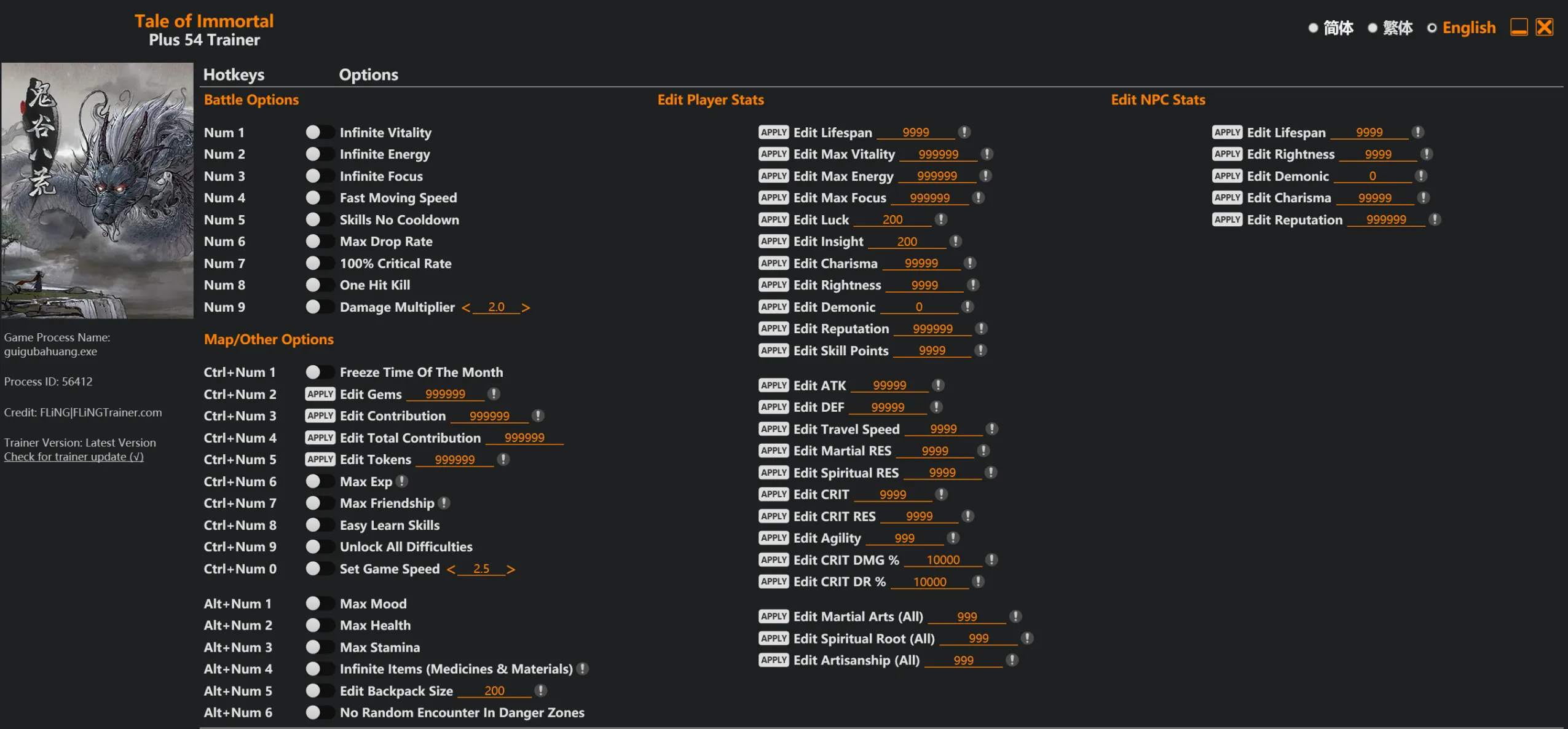
Task: Click the info icon beside Edit Artisanship (All)
Action: (x=1012, y=660)
